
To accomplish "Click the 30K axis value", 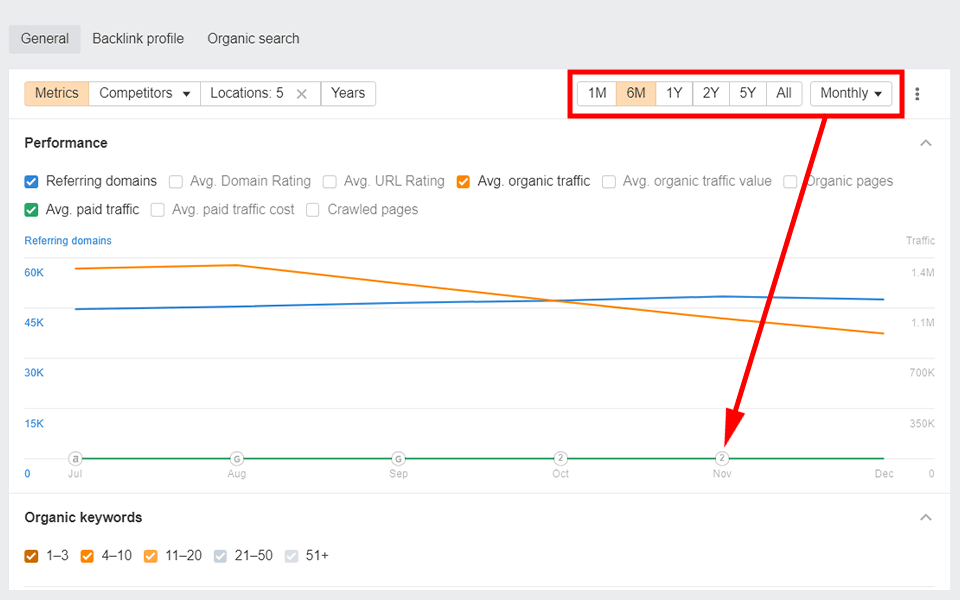I will pos(34,373).
